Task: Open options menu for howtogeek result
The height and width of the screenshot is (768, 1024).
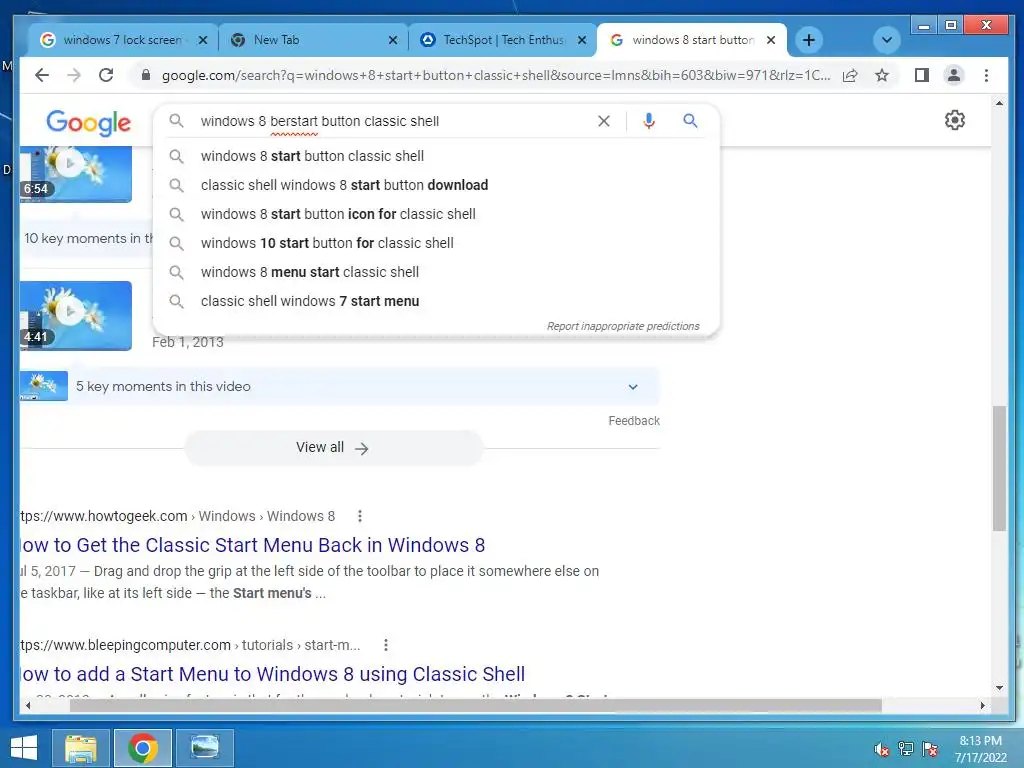Action: point(359,516)
